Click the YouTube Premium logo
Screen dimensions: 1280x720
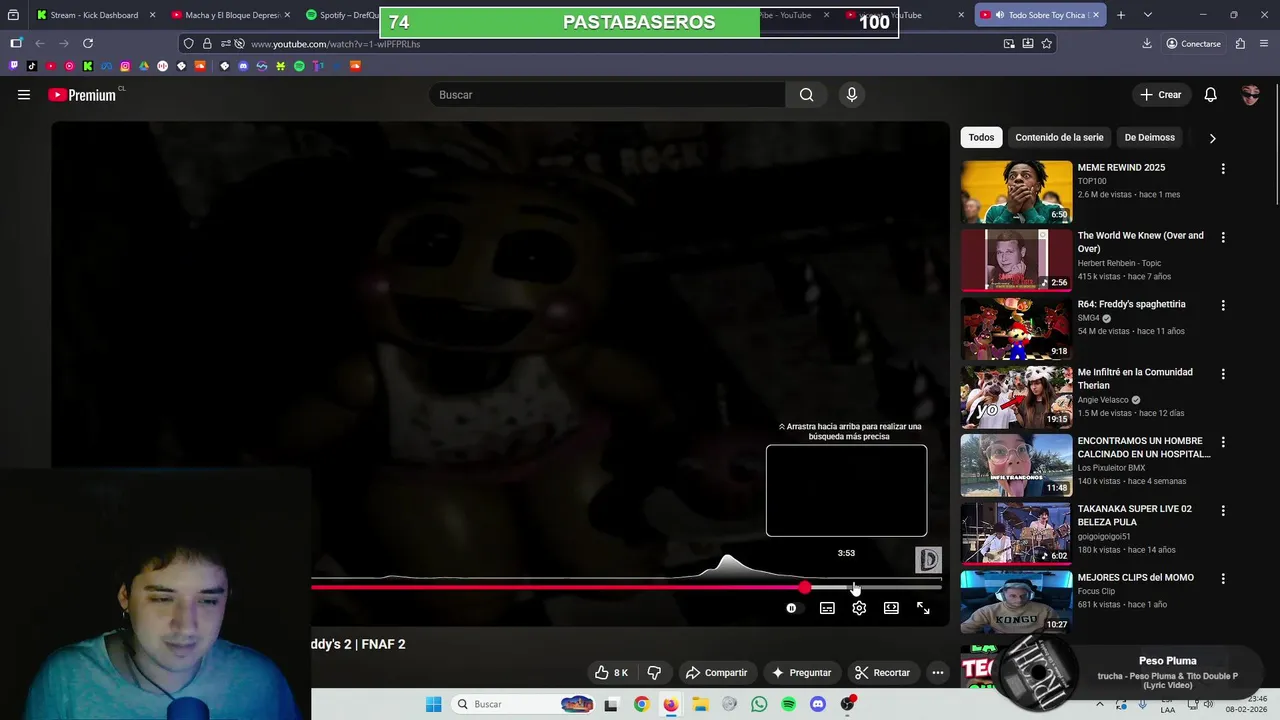(82, 95)
